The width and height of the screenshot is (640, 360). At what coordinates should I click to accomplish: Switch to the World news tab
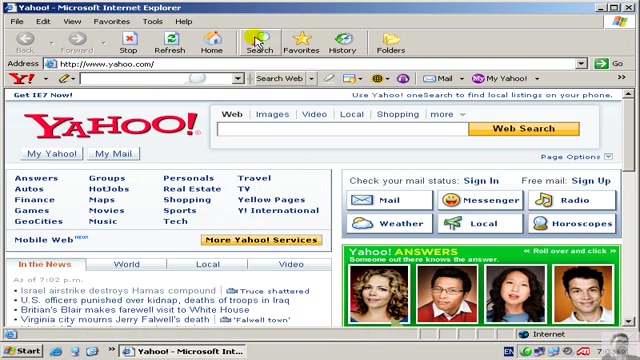pos(127,264)
